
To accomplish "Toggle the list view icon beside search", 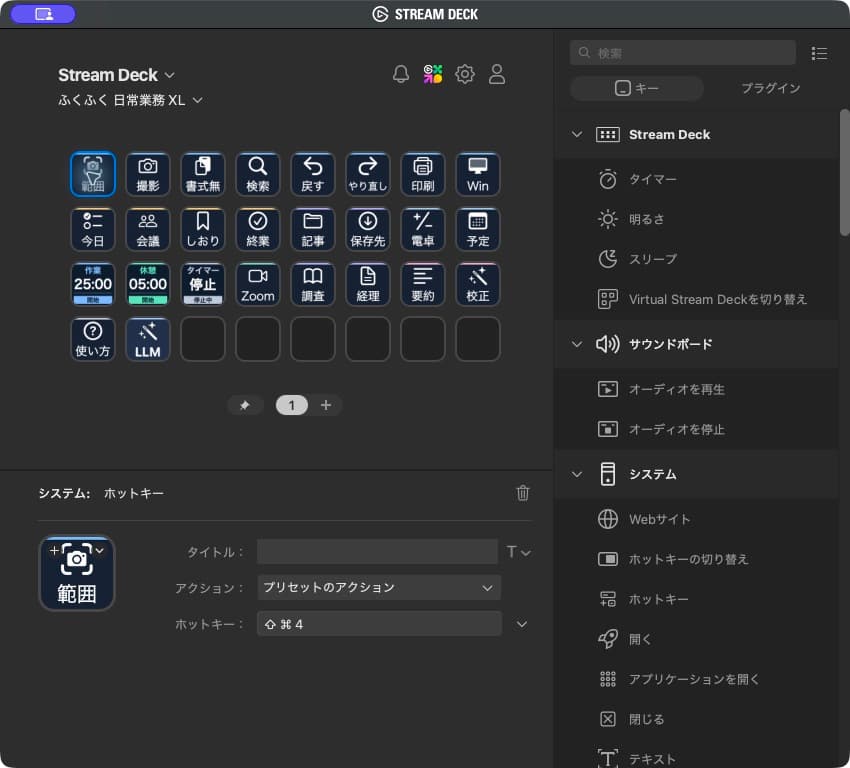I will 819,53.
